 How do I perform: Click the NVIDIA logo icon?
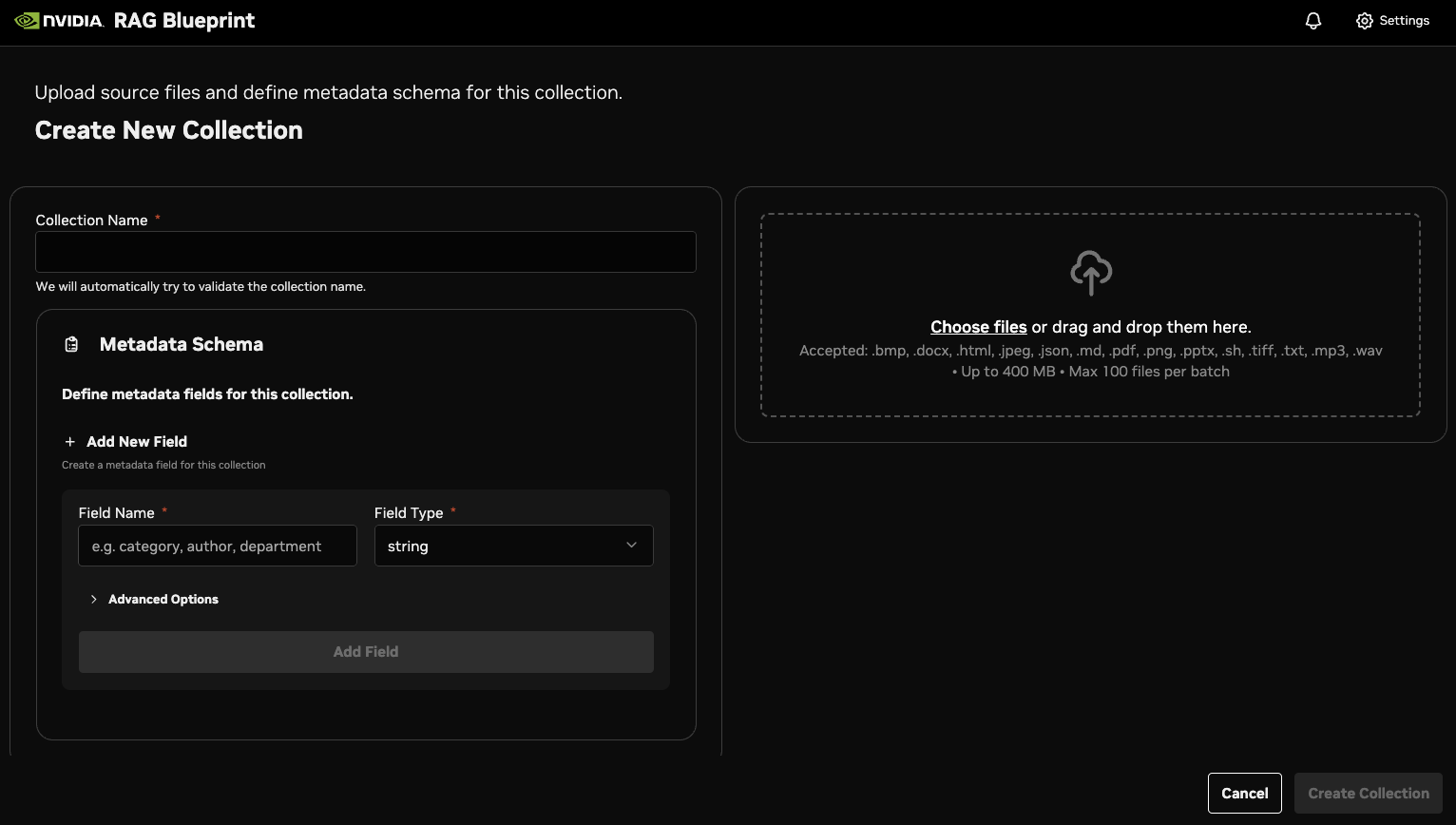[x=28, y=21]
